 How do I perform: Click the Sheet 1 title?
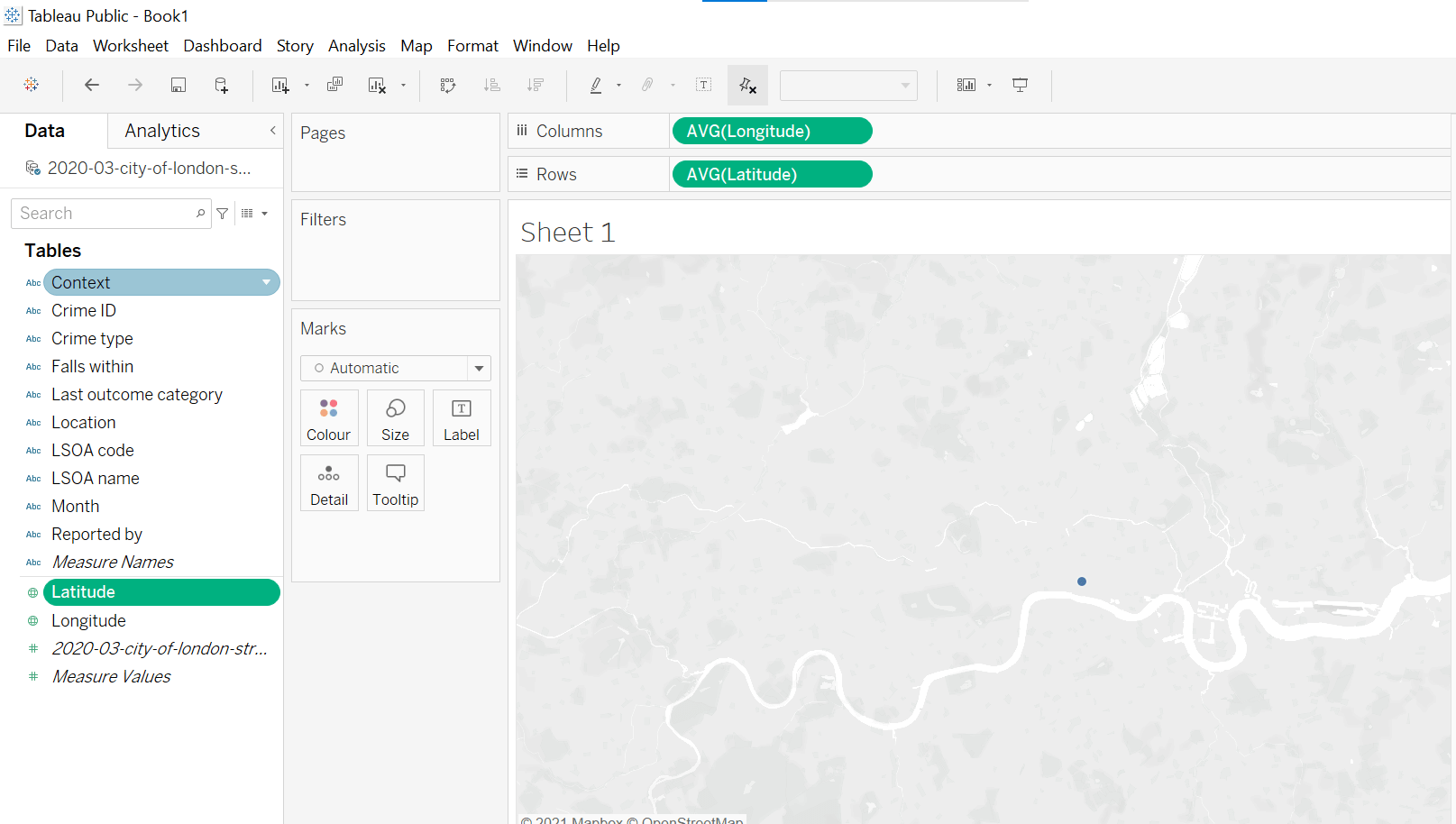(568, 233)
